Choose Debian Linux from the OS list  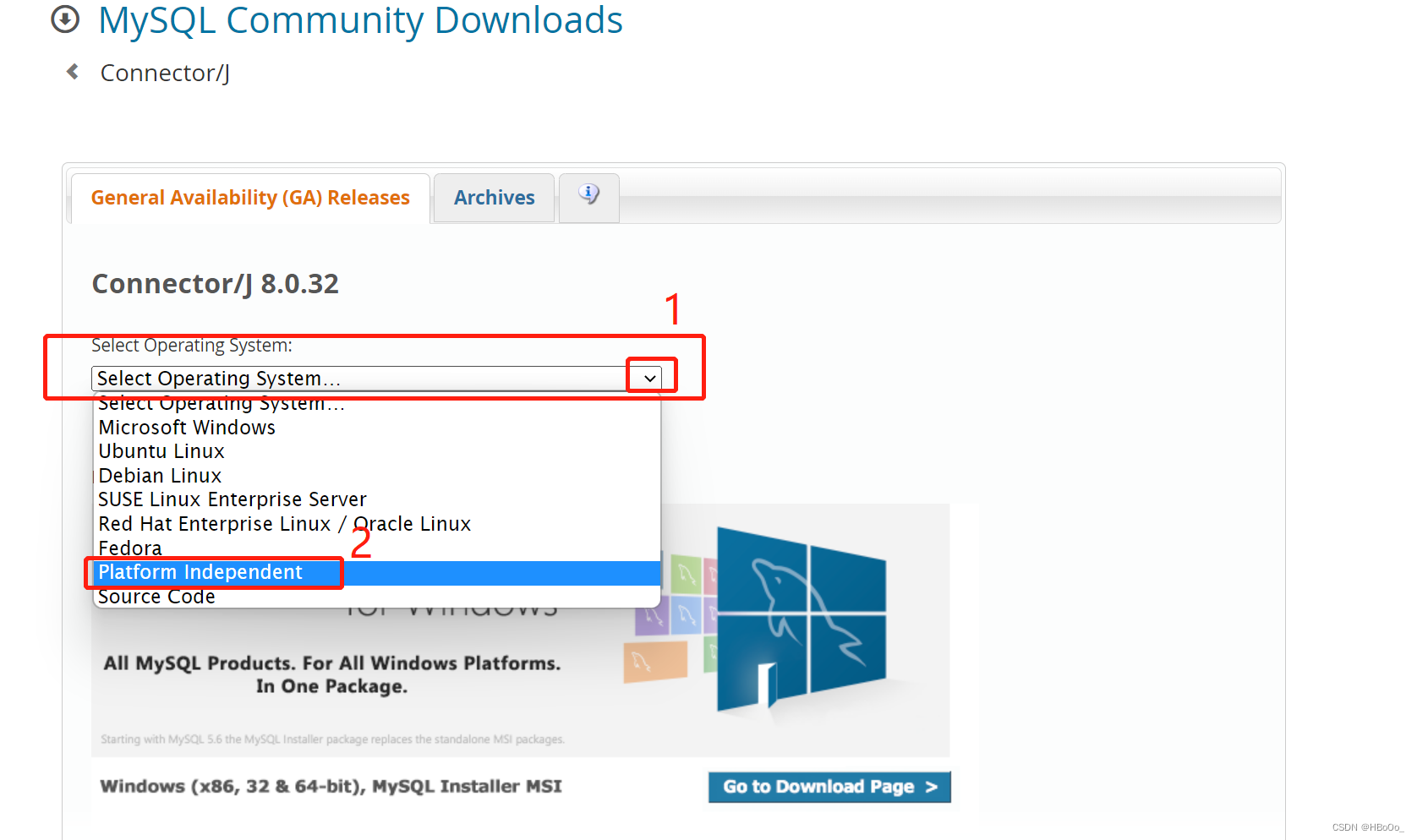[377, 476]
